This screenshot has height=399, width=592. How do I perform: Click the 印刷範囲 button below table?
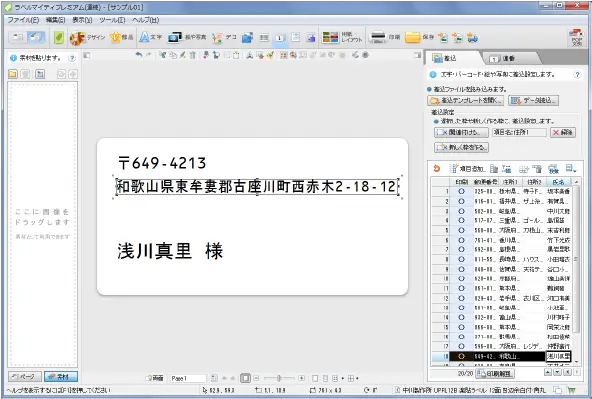pos(495,374)
